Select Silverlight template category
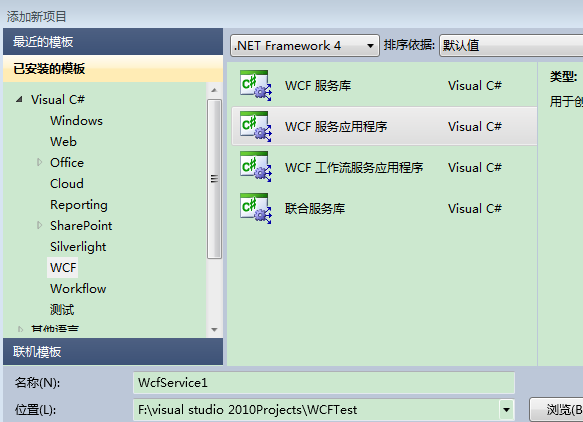This screenshot has width=583, height=422. coord(78,247)
